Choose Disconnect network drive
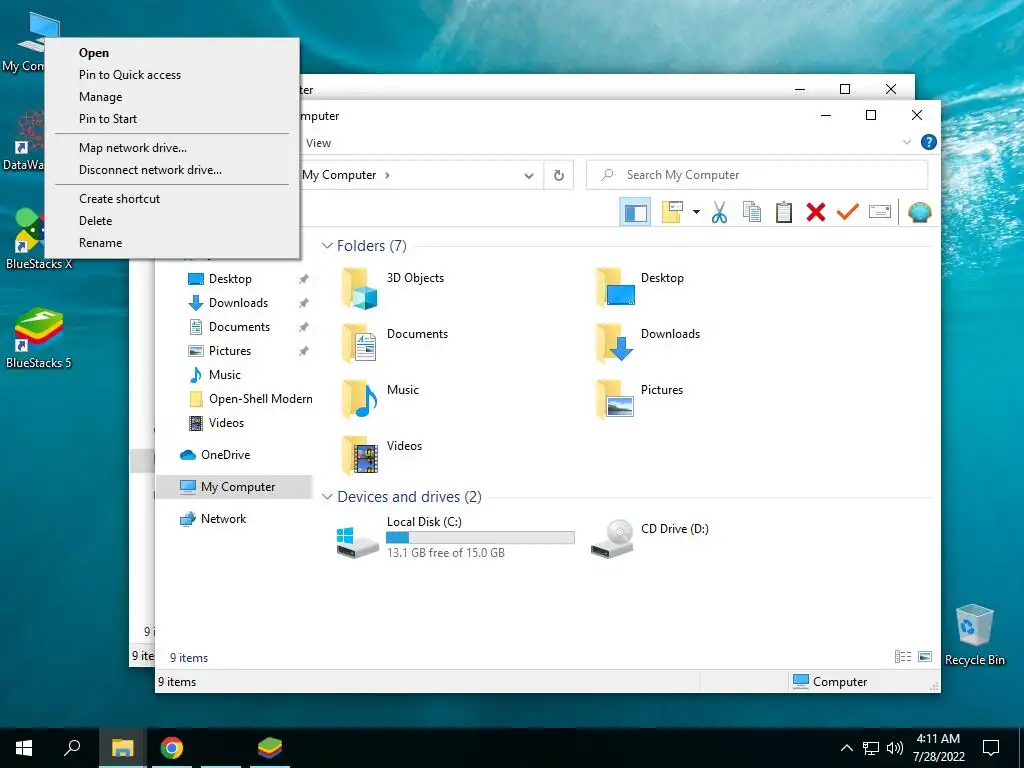 172,170
